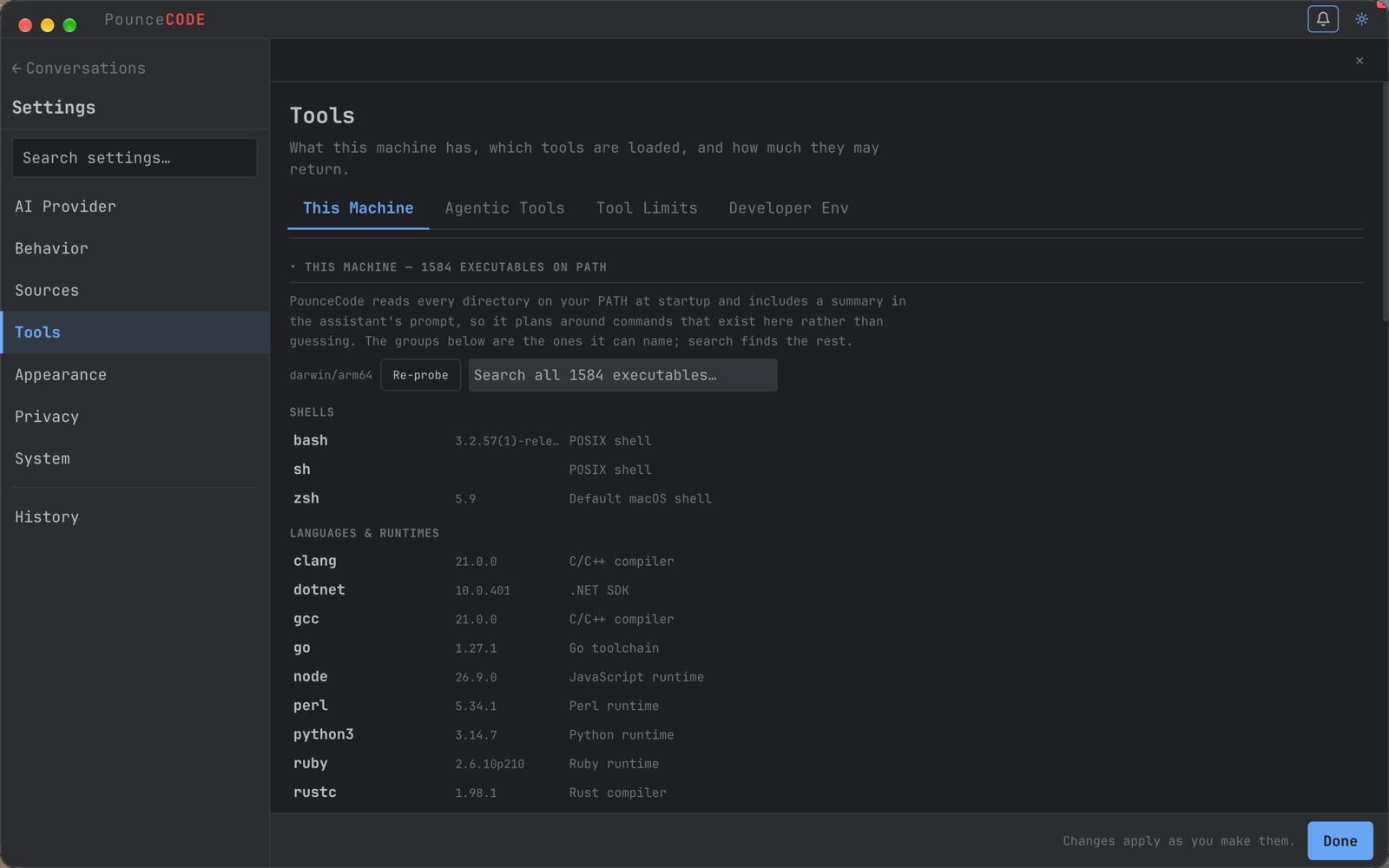Image resolution: width=1389 pixels, height=868 pixels.
Task: Click the Search settings field
Action: pyautogui.click(x=135, y=158)
